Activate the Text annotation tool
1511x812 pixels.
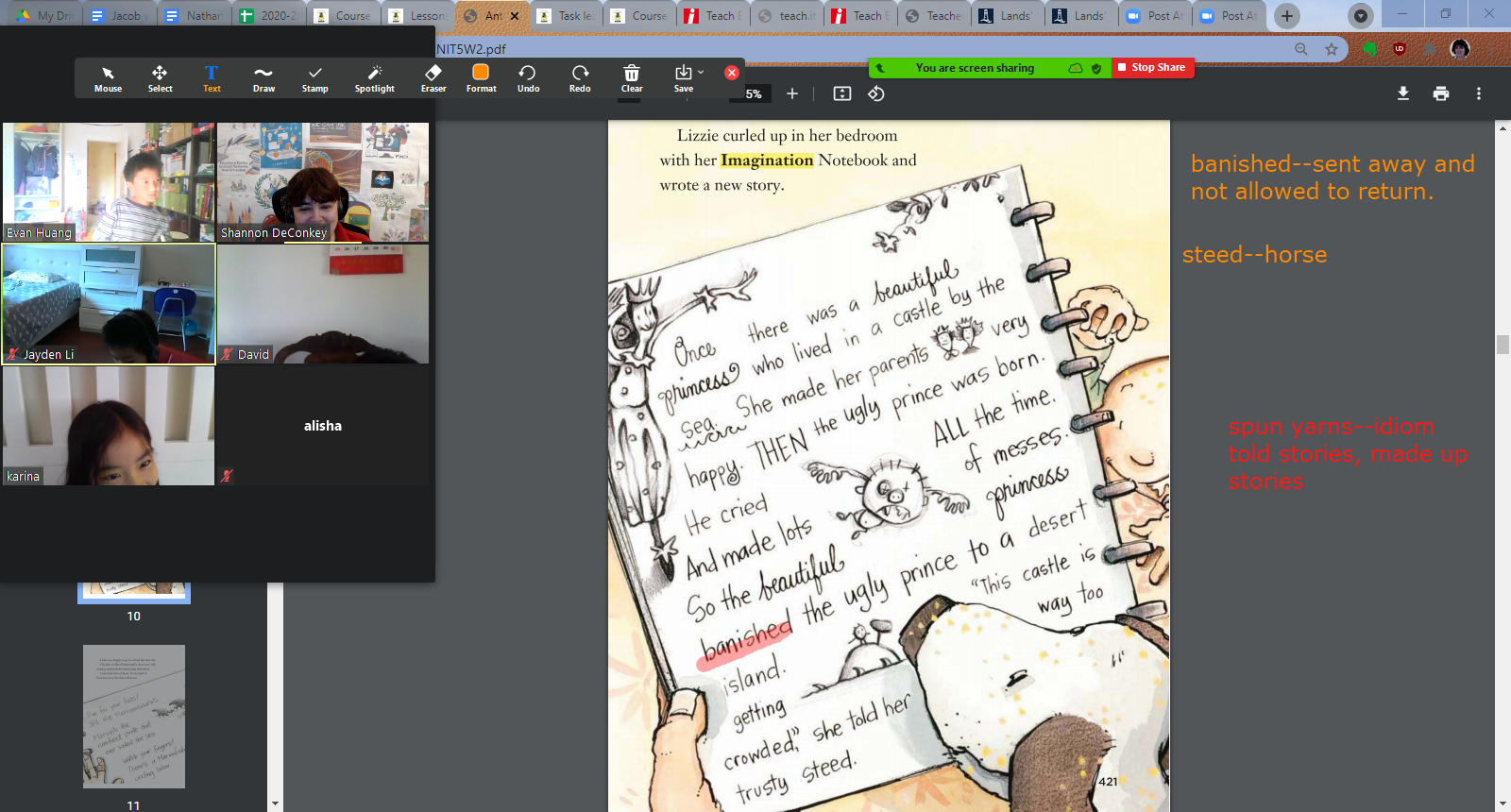coord(212,78)
